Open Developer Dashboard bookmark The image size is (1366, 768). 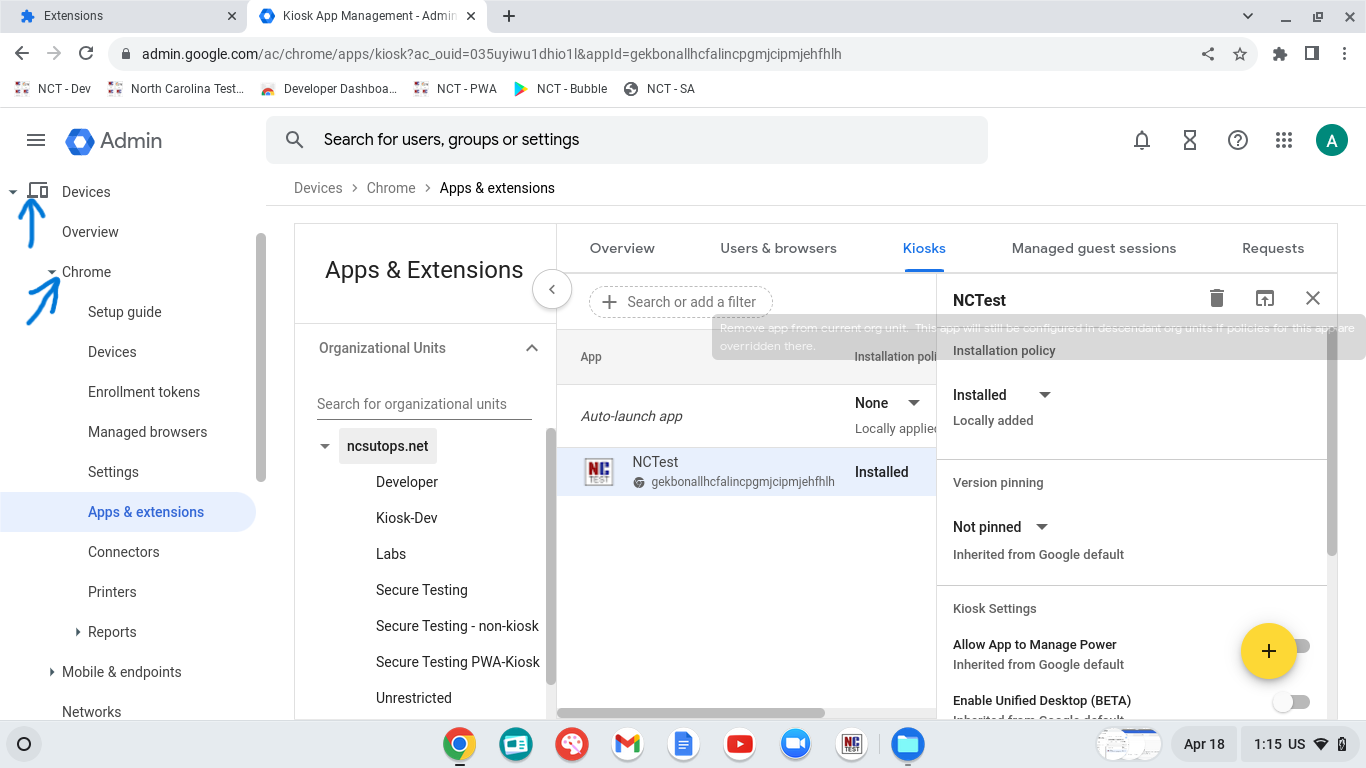click(329, 89)
